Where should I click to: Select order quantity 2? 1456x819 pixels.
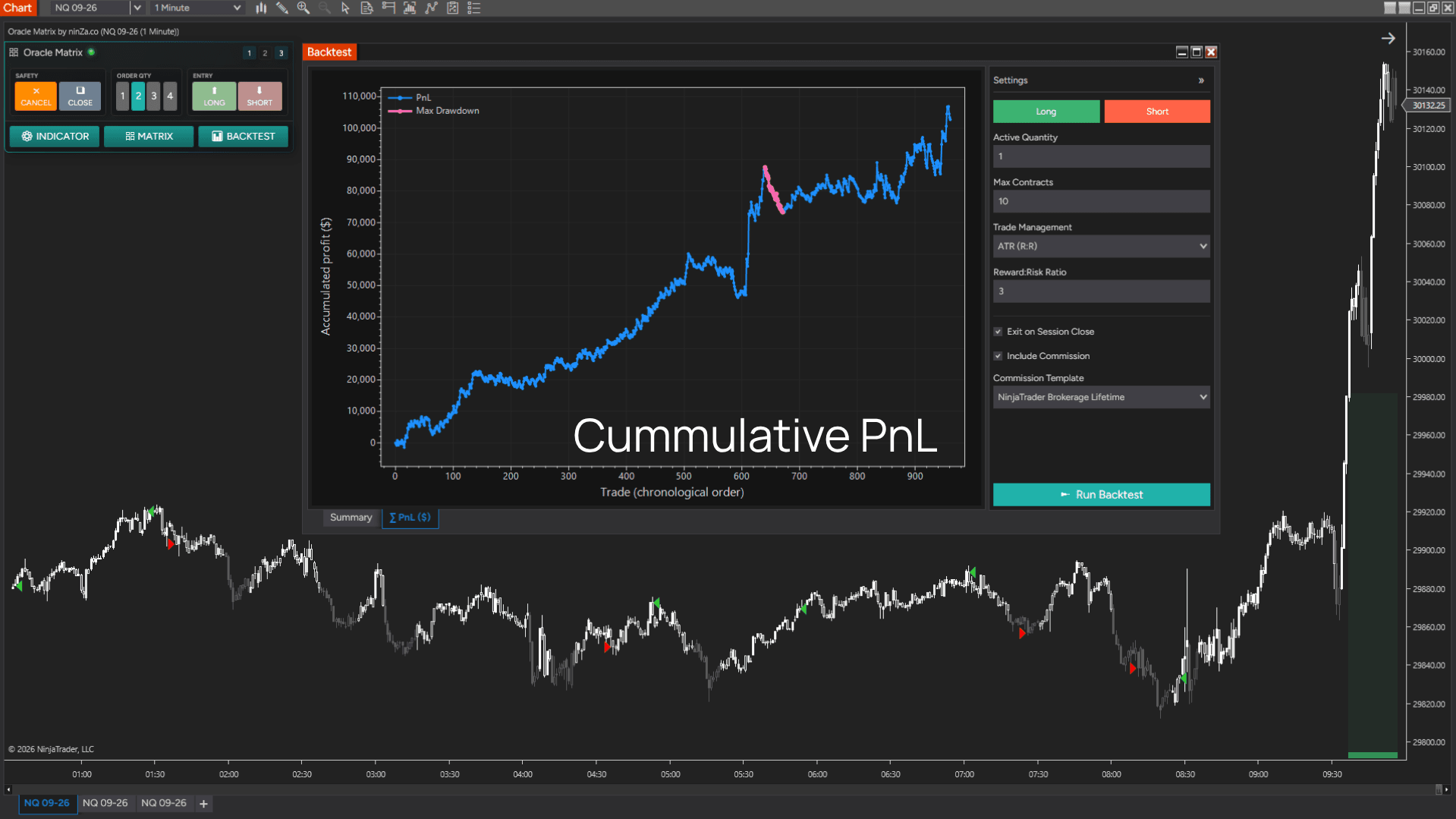point(138,96)
